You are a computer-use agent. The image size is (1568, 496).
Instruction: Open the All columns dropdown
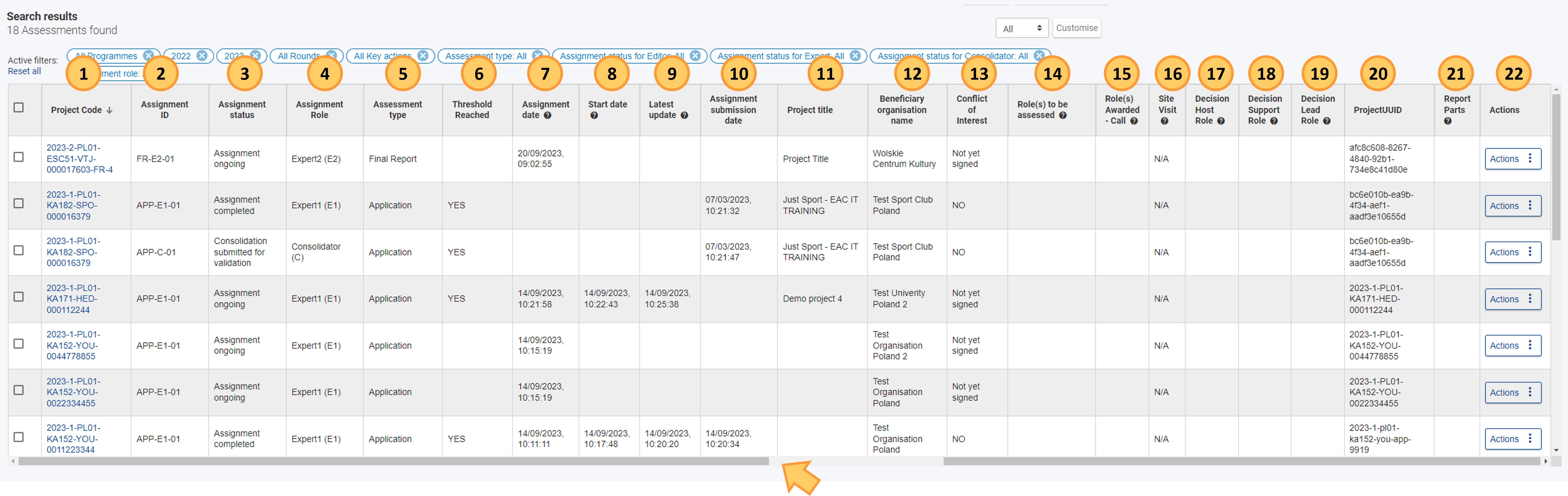pyautogui.click(x=1021, y=28)
